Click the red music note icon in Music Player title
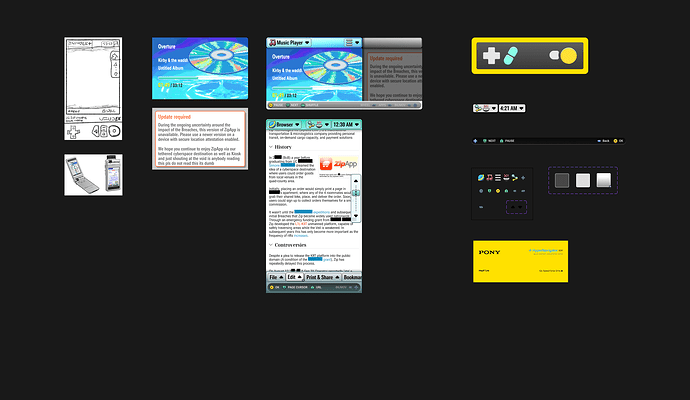The width and height of the screenshot is (690, 400). coord(272,42)
